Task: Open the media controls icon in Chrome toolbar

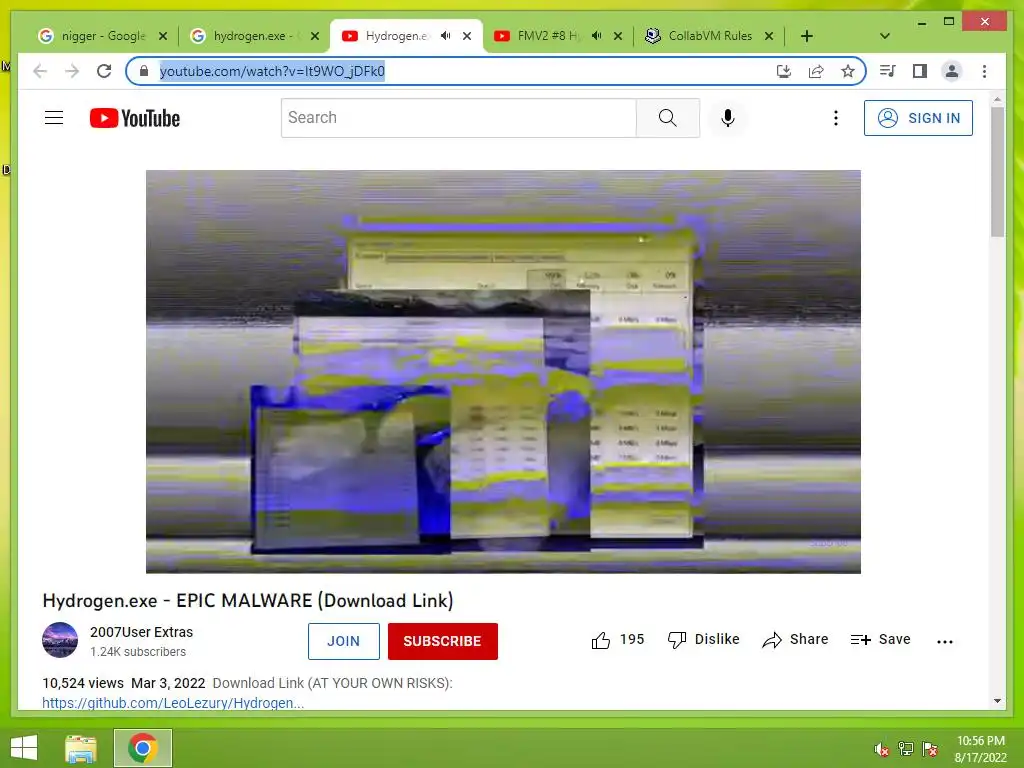Action: point(888,71)
